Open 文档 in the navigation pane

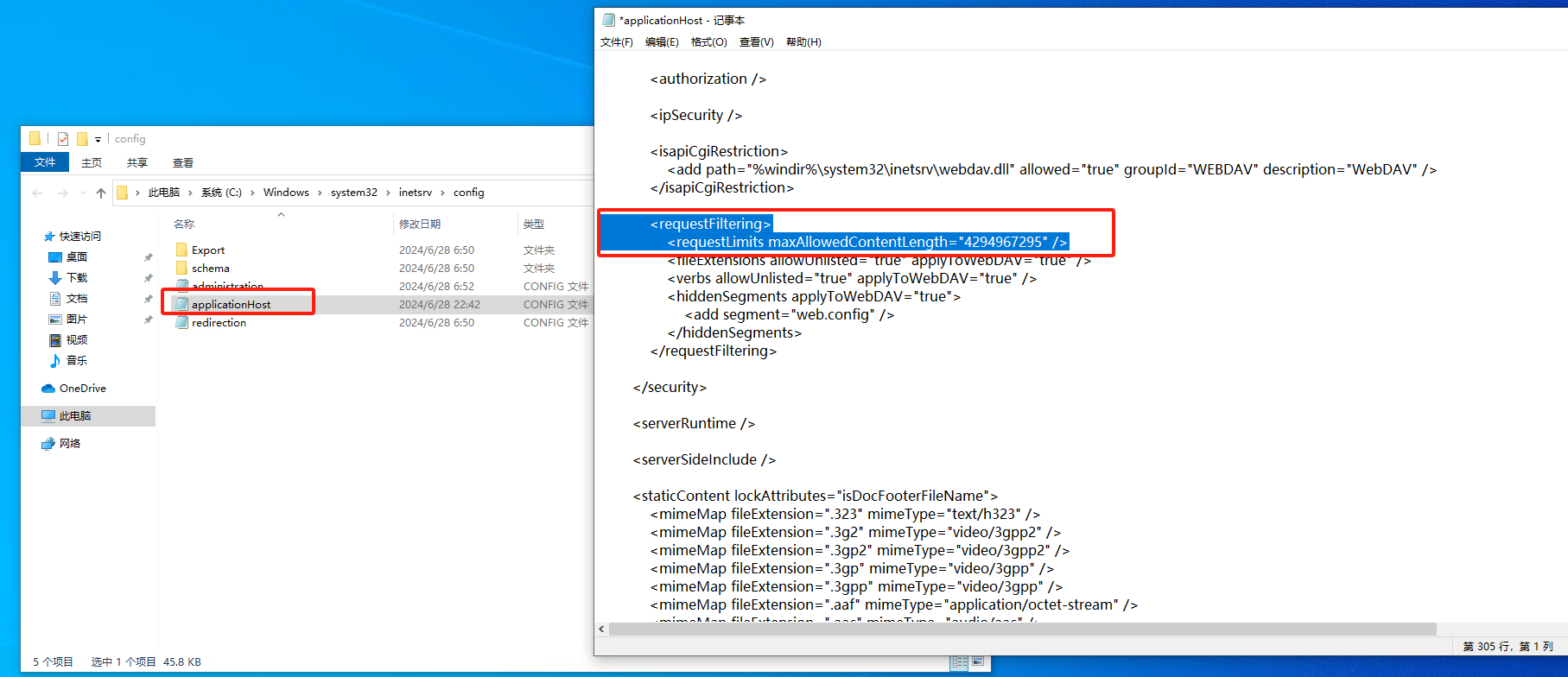pos(77,298)
